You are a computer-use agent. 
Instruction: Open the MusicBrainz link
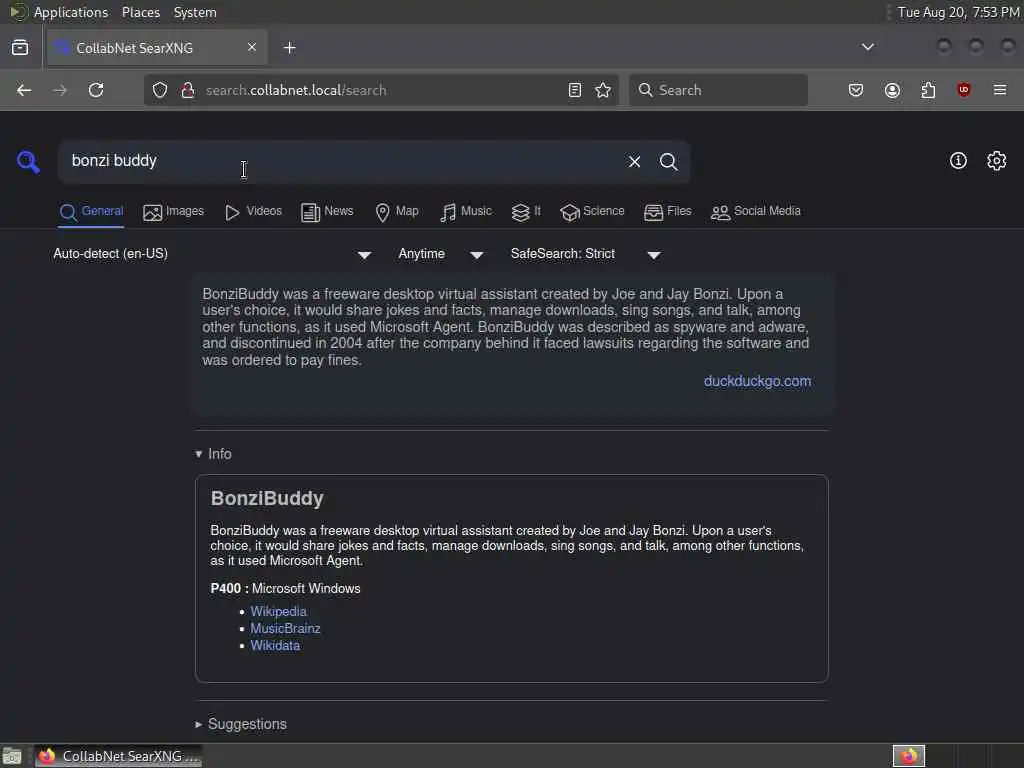(x=285, y=629)
